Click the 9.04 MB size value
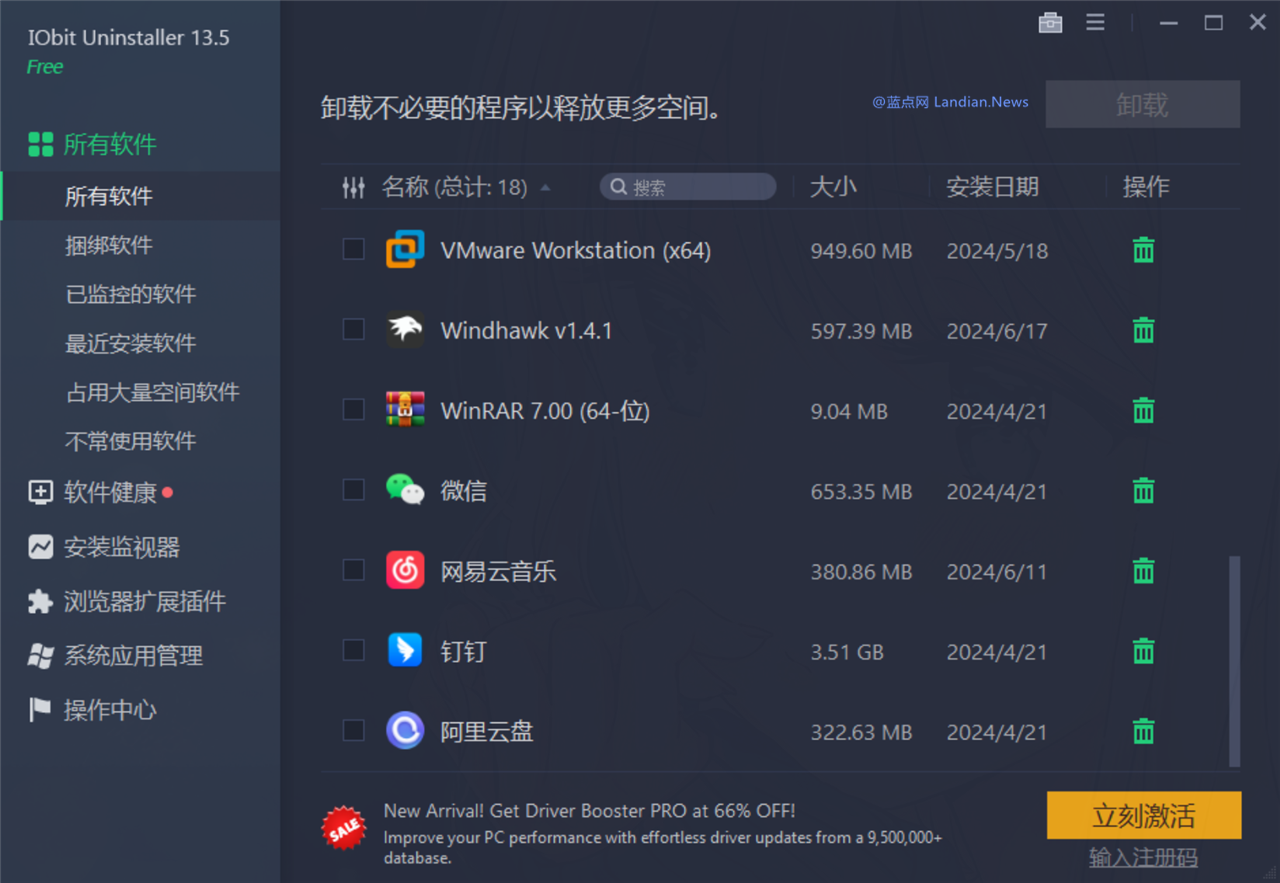Viewport: 1280px width, 883px height. point(849,411)
